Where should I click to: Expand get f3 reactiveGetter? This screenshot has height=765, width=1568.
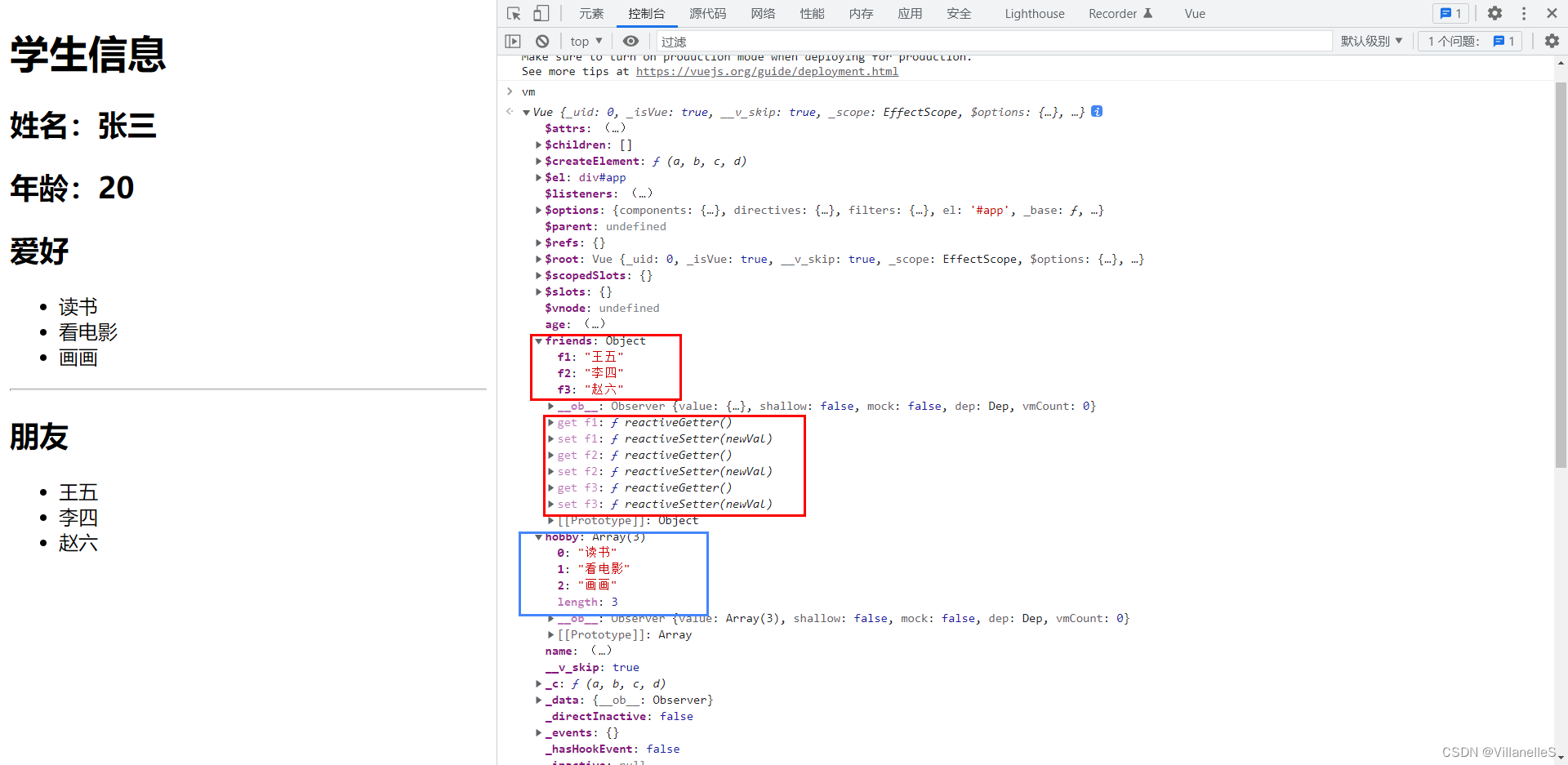point(551,488)
